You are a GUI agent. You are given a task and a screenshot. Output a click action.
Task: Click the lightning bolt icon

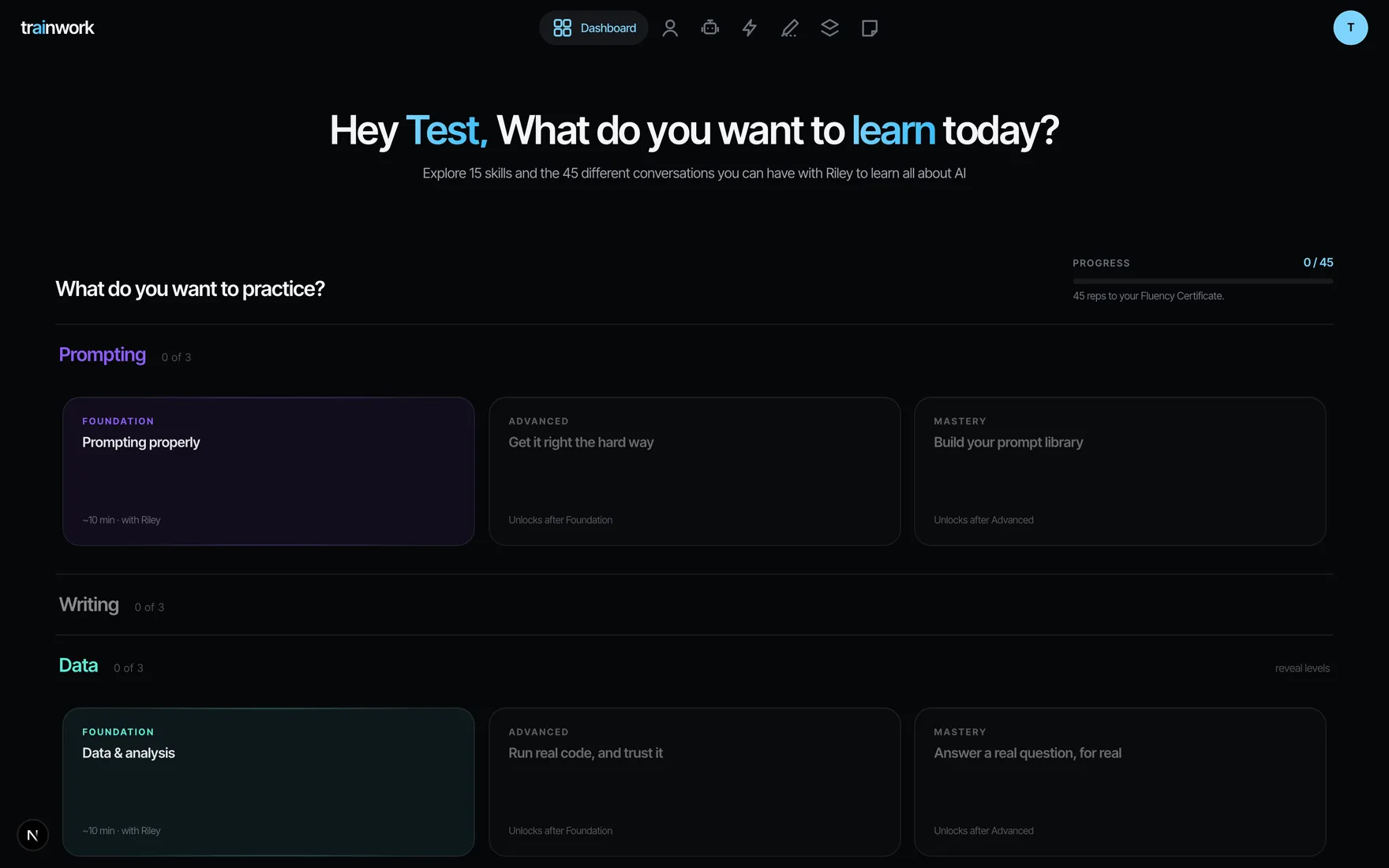(x=750, y=28)
